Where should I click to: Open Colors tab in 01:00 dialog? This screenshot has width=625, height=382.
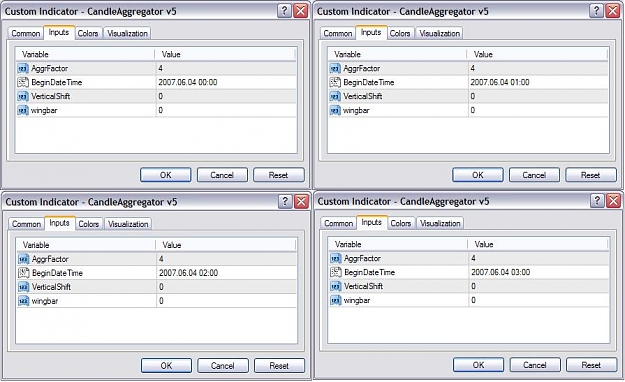pyautogui.click(x=400, y=33)
